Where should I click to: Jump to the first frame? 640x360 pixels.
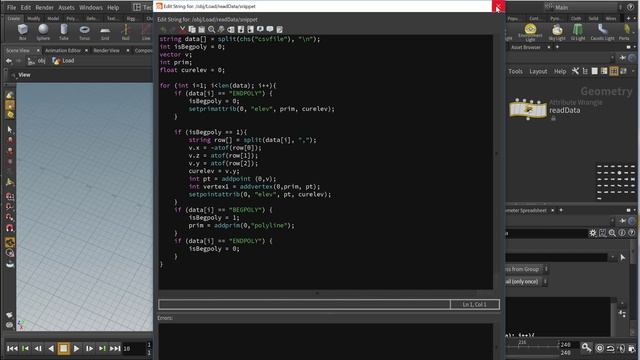click(x=12, y=348)
